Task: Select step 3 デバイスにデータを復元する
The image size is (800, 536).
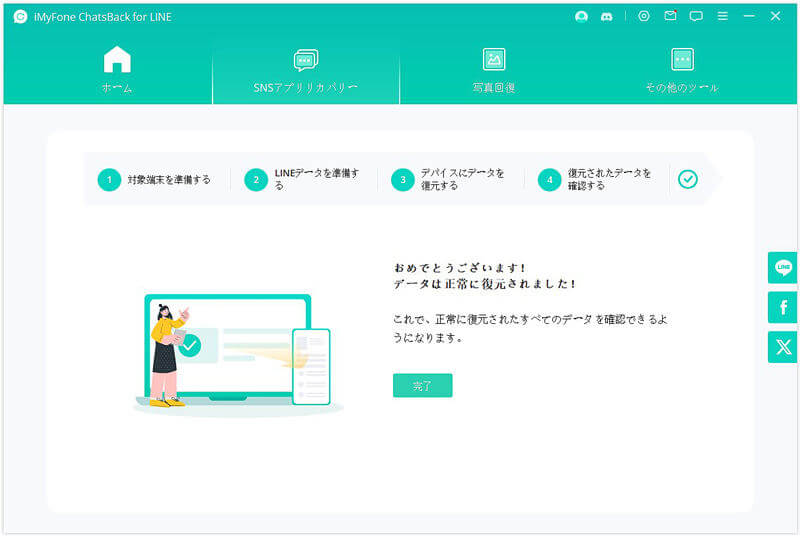Action: click(448, 180)
